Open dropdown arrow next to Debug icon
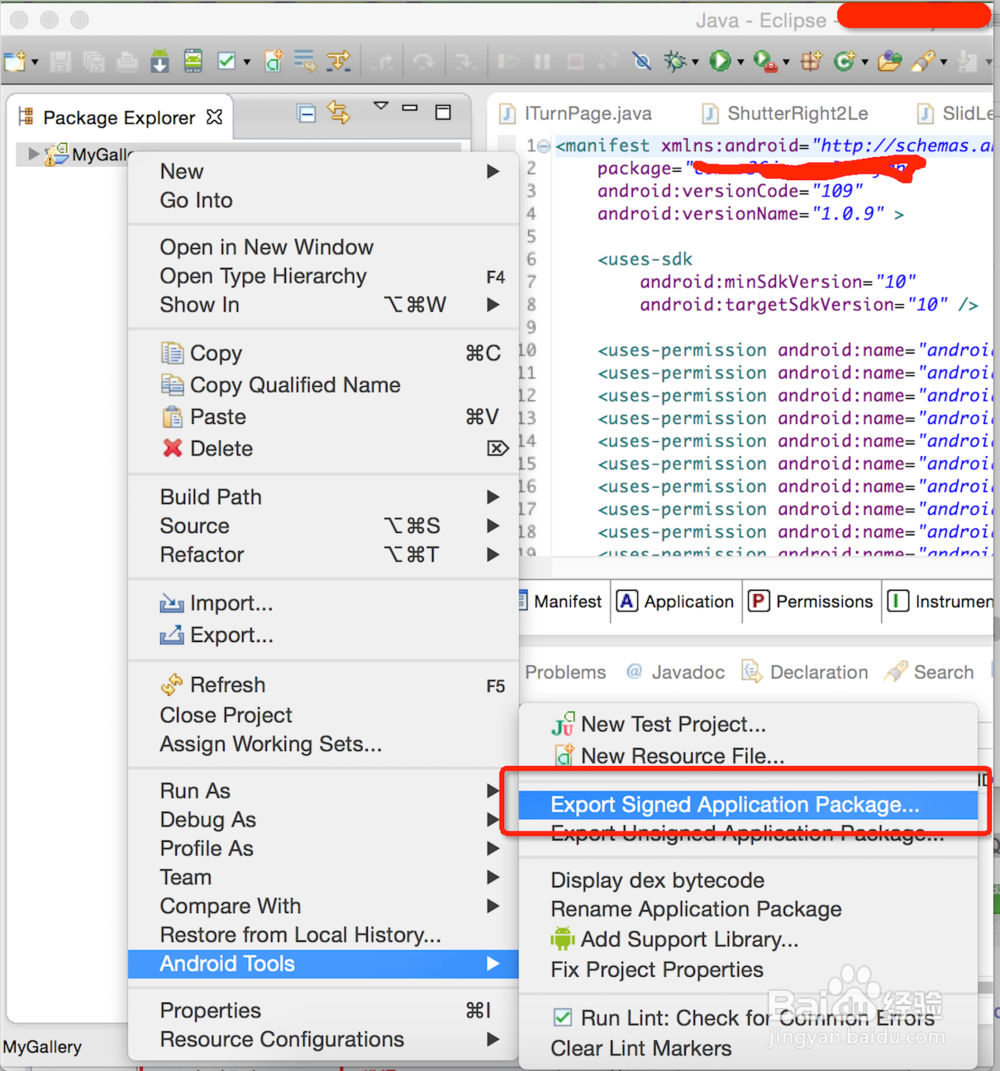 pyautogui.click(x=695, y=62)
